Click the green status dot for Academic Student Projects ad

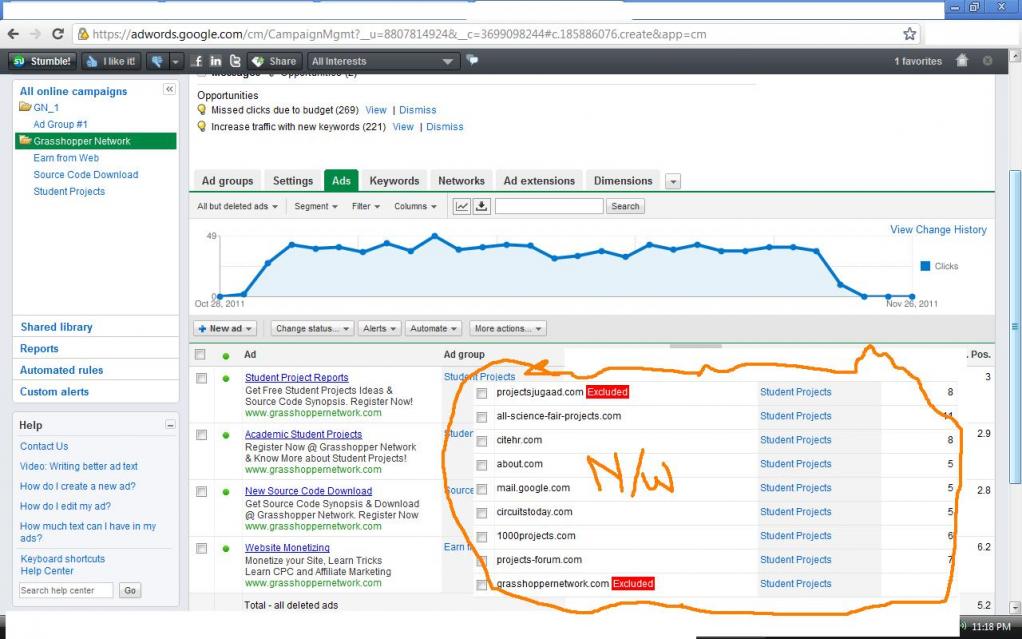point(226,435)
